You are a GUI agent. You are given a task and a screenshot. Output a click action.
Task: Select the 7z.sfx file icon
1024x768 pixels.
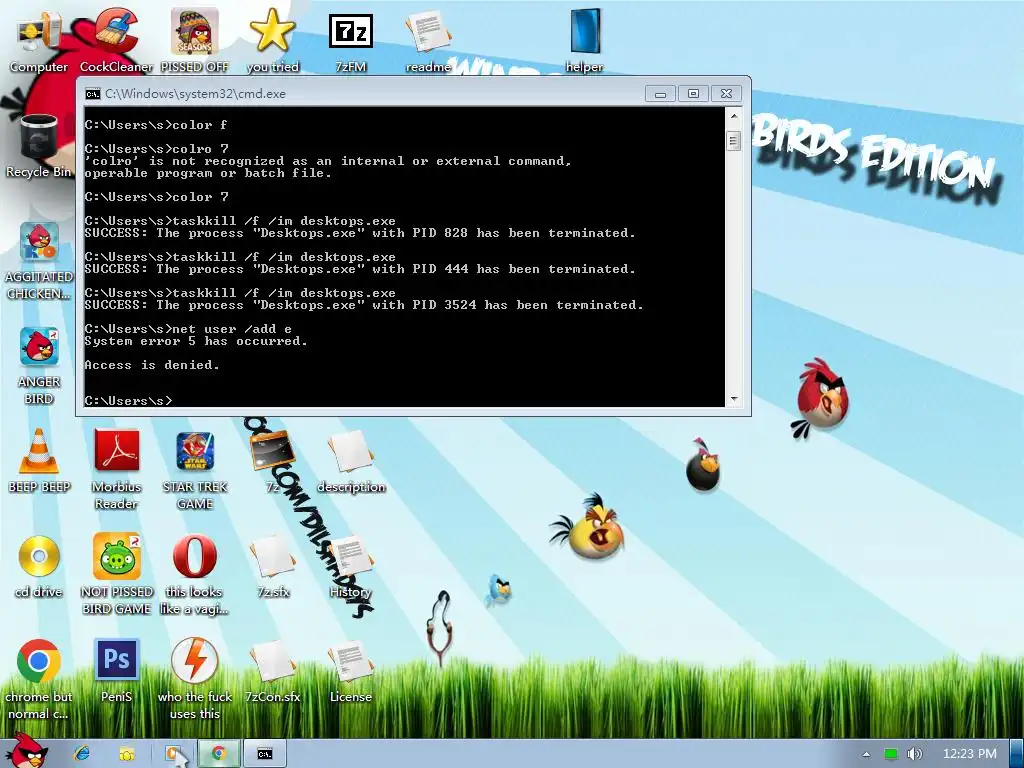(272, 566)
